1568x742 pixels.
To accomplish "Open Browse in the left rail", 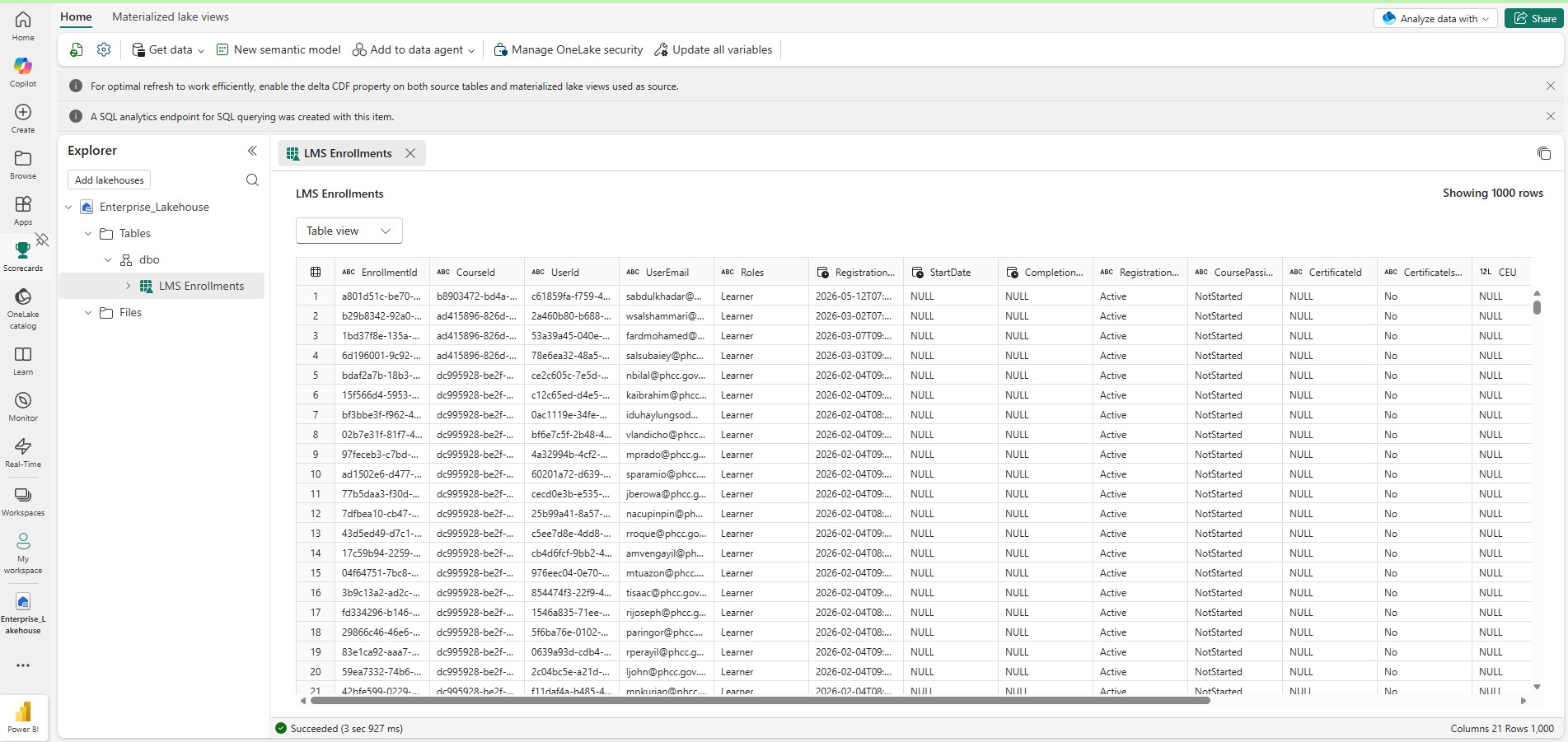I will (x=23, y=164).
